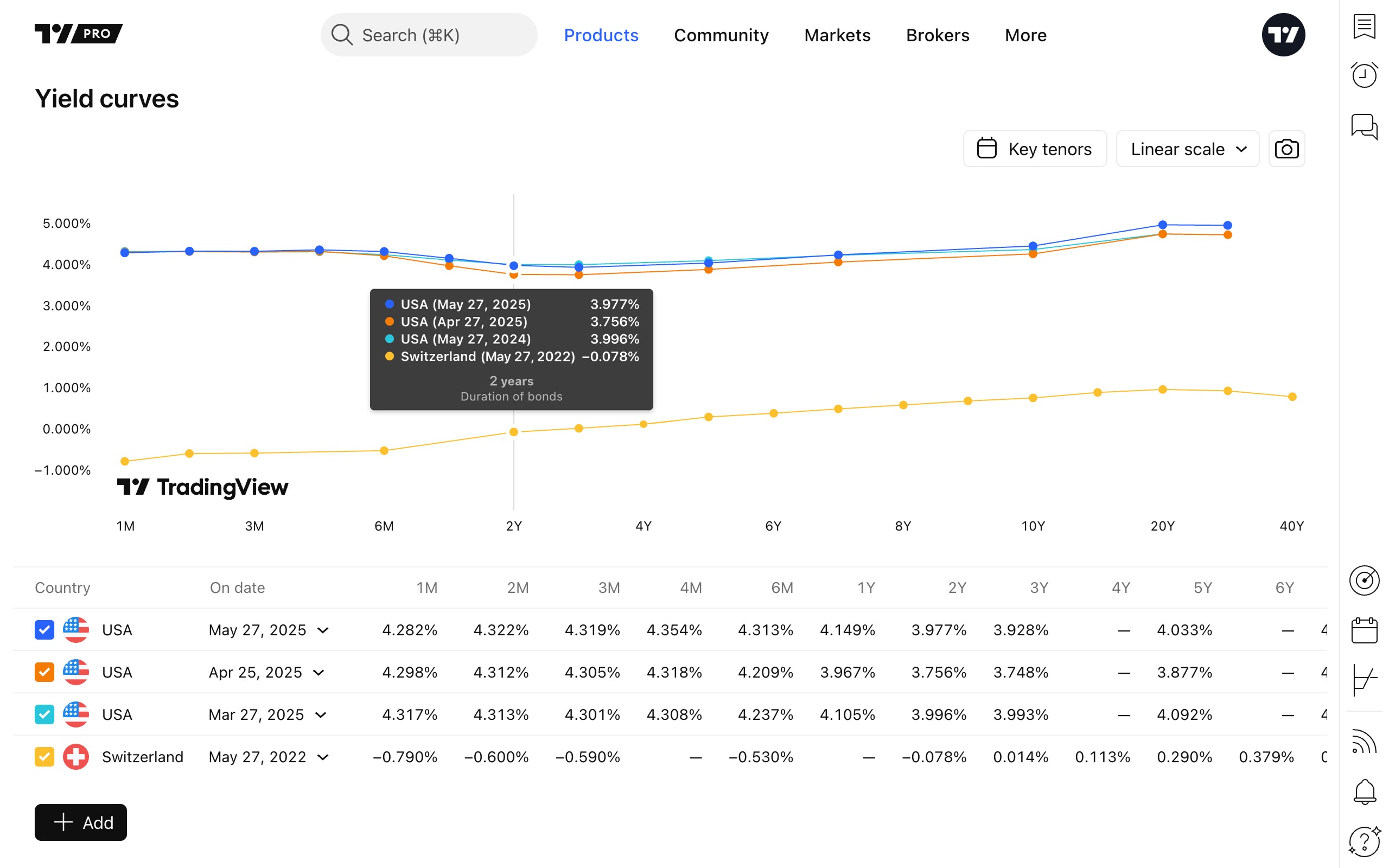
Task: Open the calendar sidebar icon
Action: tap(1363, 630)
